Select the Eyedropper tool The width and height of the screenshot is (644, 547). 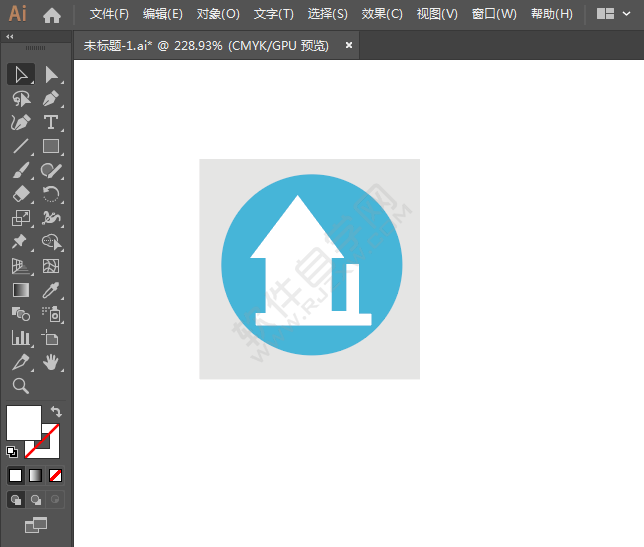coord(51,290)
